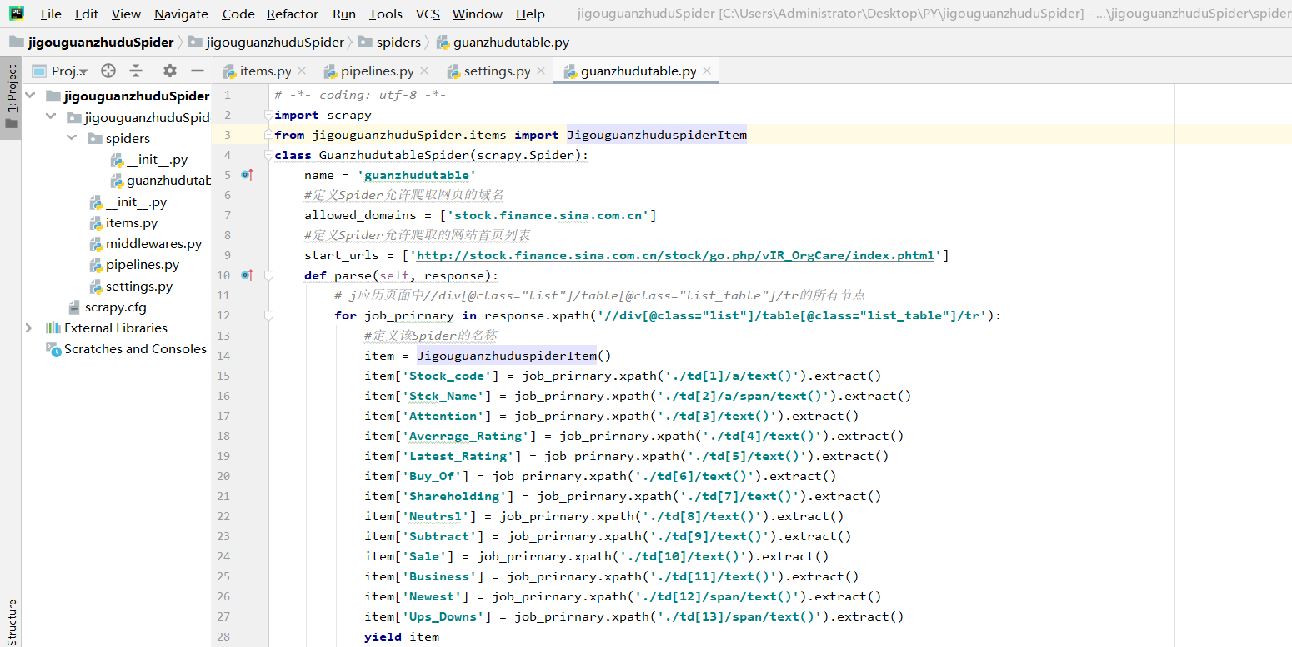Click the override gutter icon beside name
The image size is (1292, 647).
pos(247,174)
